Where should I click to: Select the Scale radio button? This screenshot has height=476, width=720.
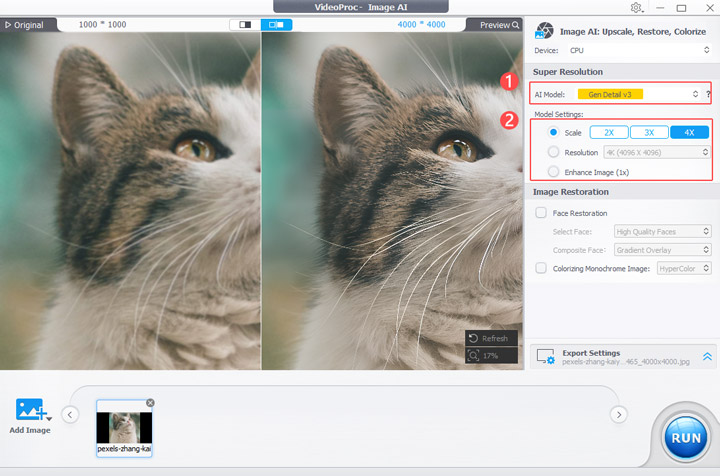tap(553, 132)
